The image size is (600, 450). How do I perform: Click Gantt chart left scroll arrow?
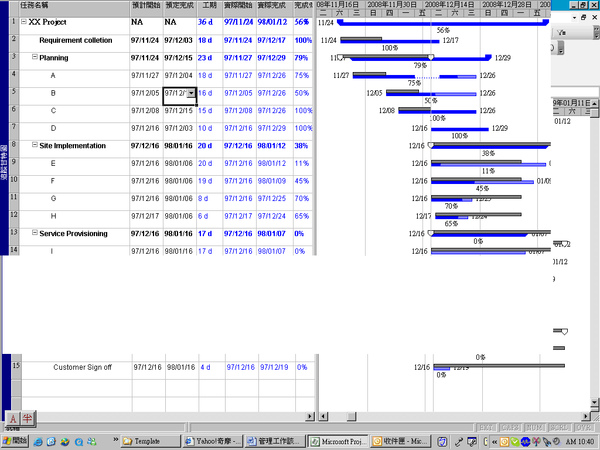[323, 416]
